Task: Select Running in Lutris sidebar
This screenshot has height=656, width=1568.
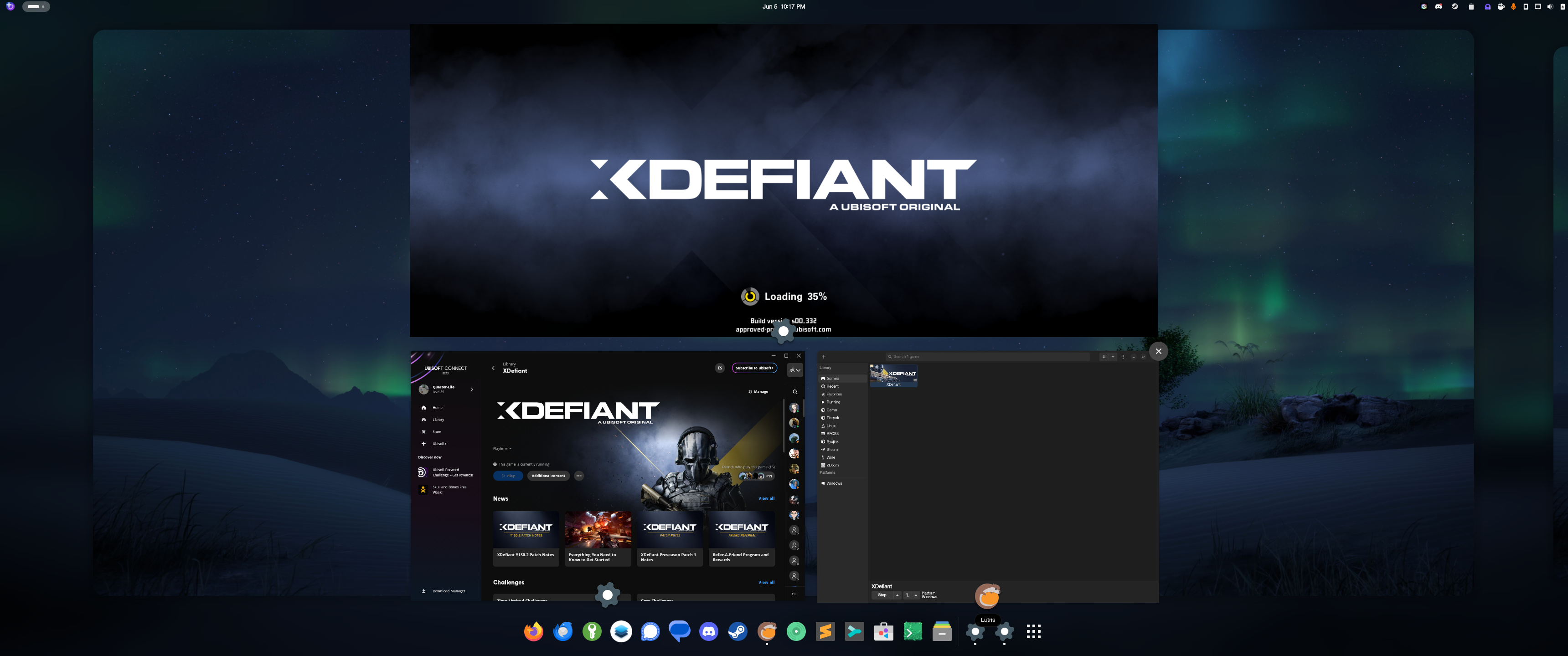Action: 833,402
